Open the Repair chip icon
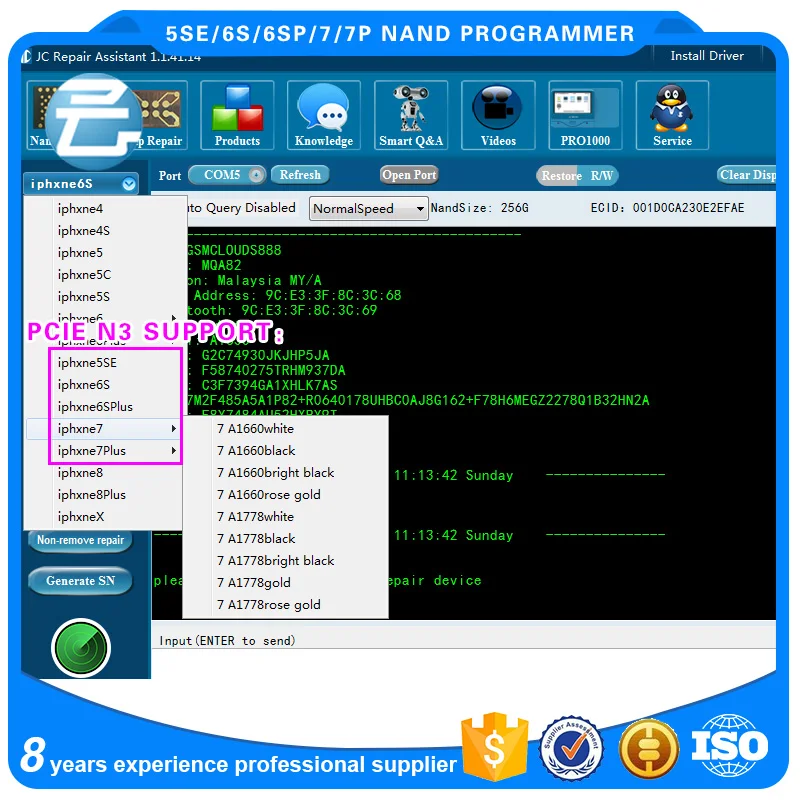Screen dimensions: 800x800 pos(161,115)
